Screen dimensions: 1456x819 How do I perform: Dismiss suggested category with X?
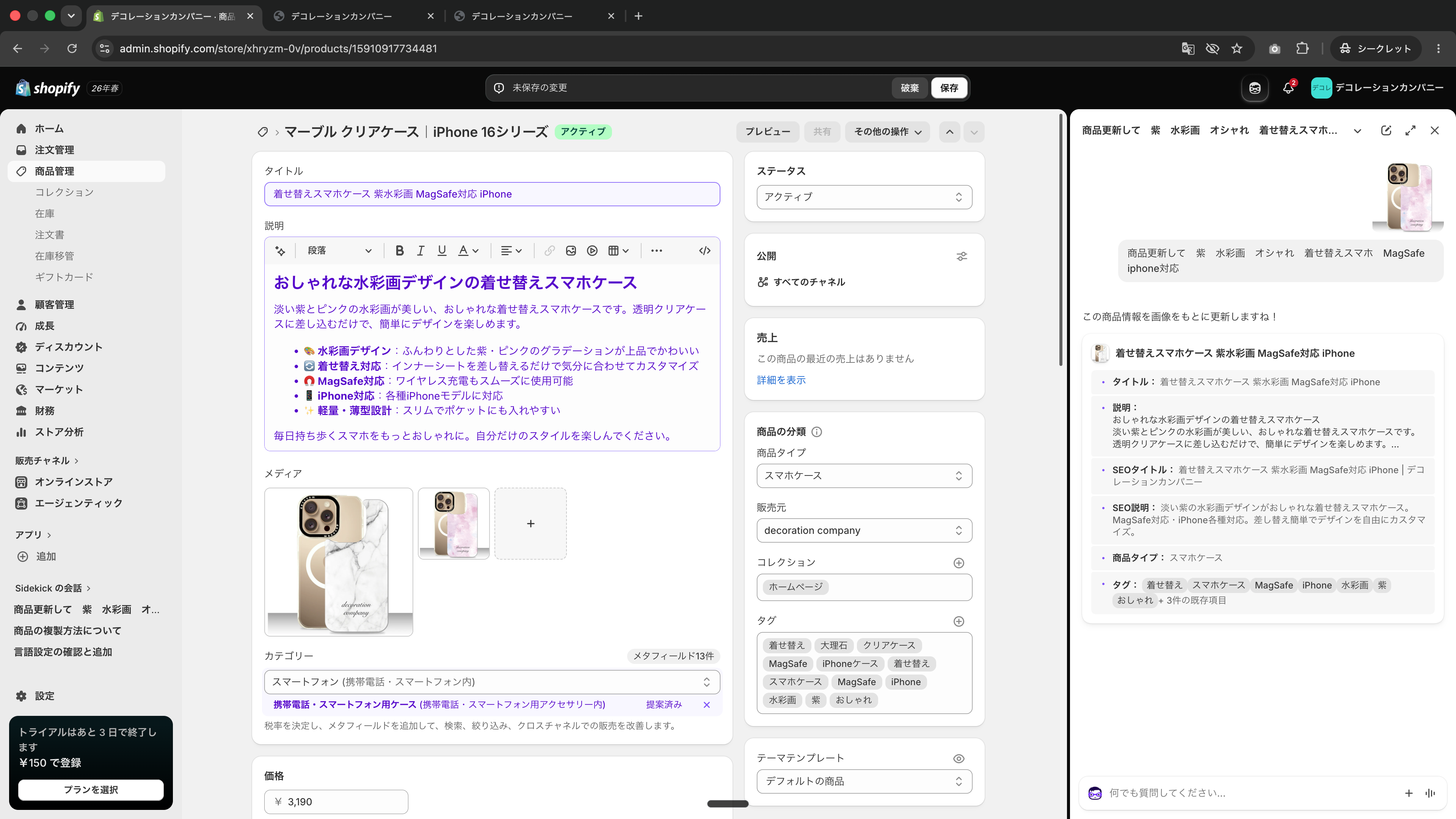point(706,704)
